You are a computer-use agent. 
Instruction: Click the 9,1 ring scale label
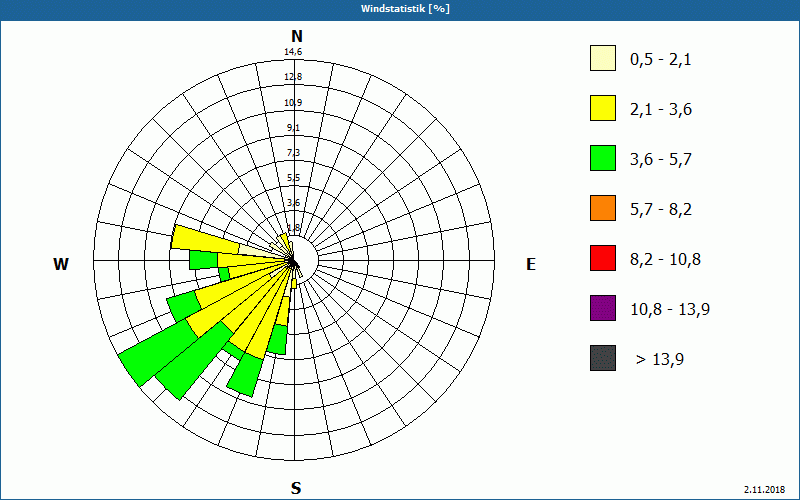(x=293, y=128)
